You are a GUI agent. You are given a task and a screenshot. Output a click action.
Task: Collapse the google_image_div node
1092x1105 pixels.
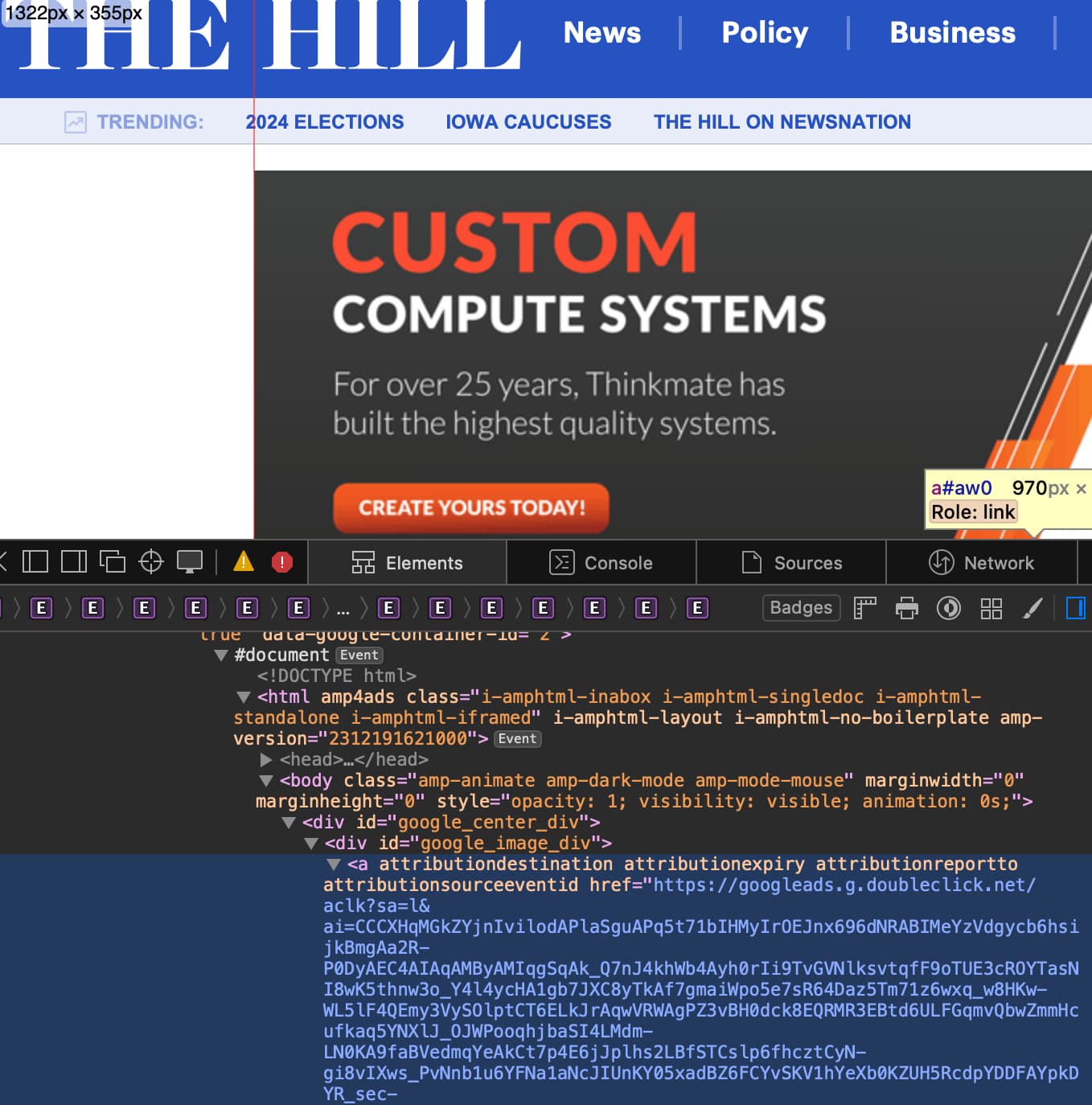click(311, 844)
